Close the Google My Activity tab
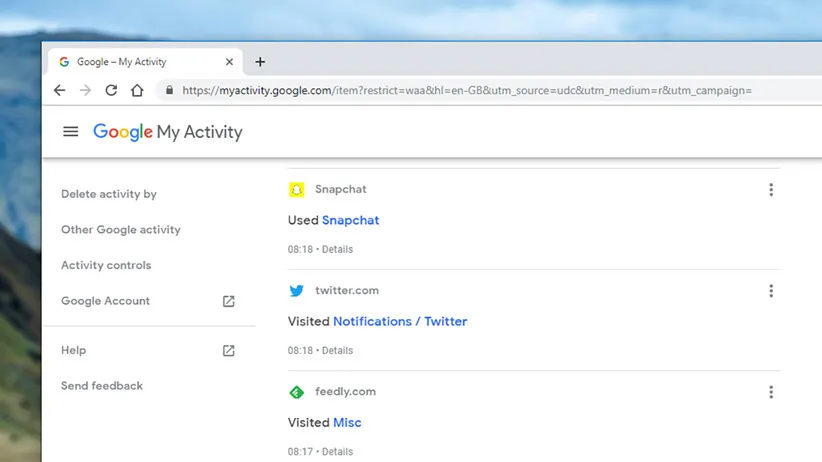The height and width of the screenshot is (462, 822). coord(229,62)
